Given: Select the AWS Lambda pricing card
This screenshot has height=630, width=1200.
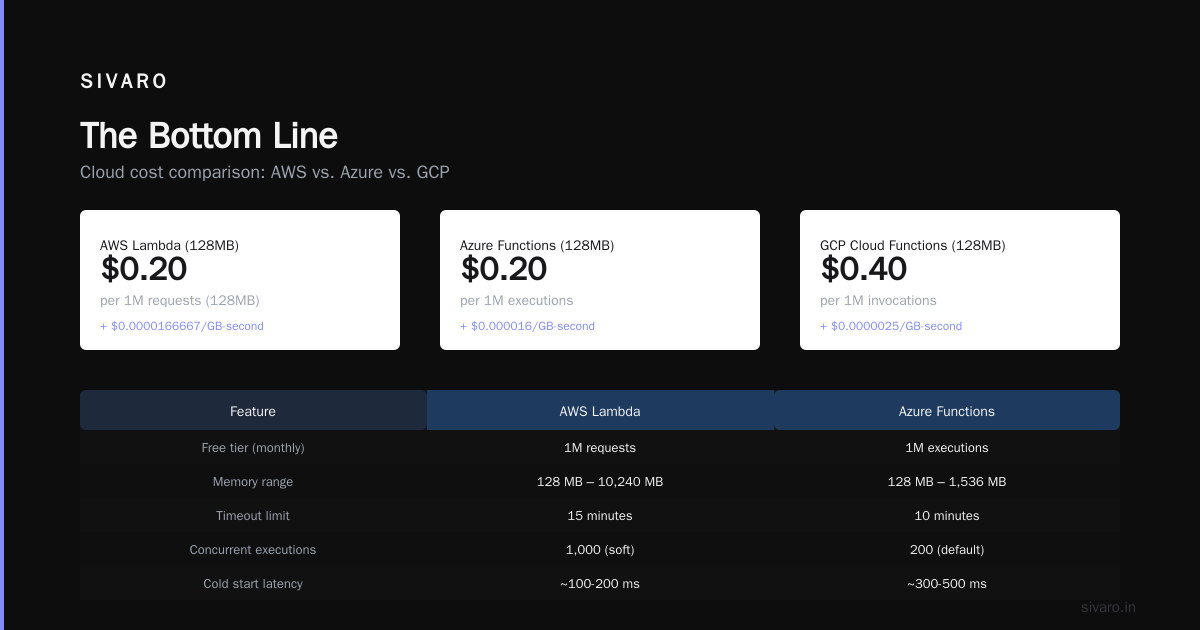Looking at the screenshot, I should [x=240, y=280].
